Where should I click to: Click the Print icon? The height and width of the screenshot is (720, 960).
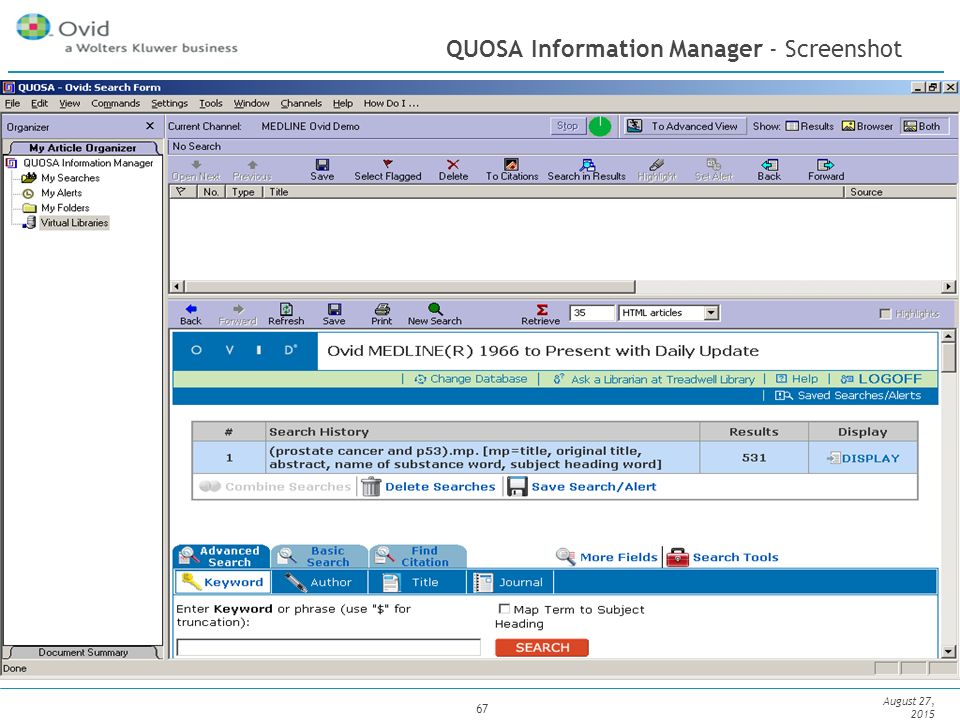382,309
